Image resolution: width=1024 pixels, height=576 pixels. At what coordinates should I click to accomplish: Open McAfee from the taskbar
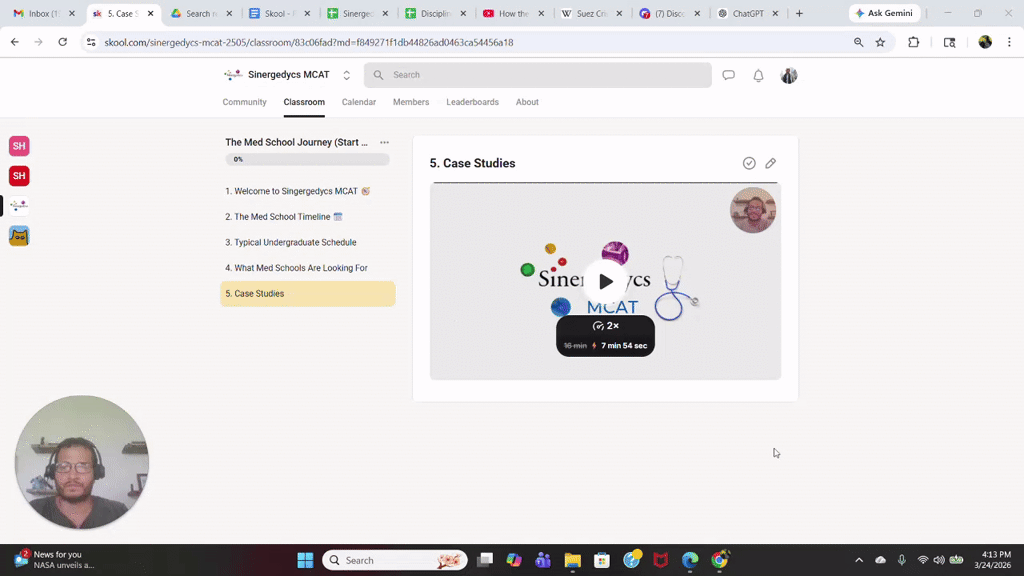point(661,560)
